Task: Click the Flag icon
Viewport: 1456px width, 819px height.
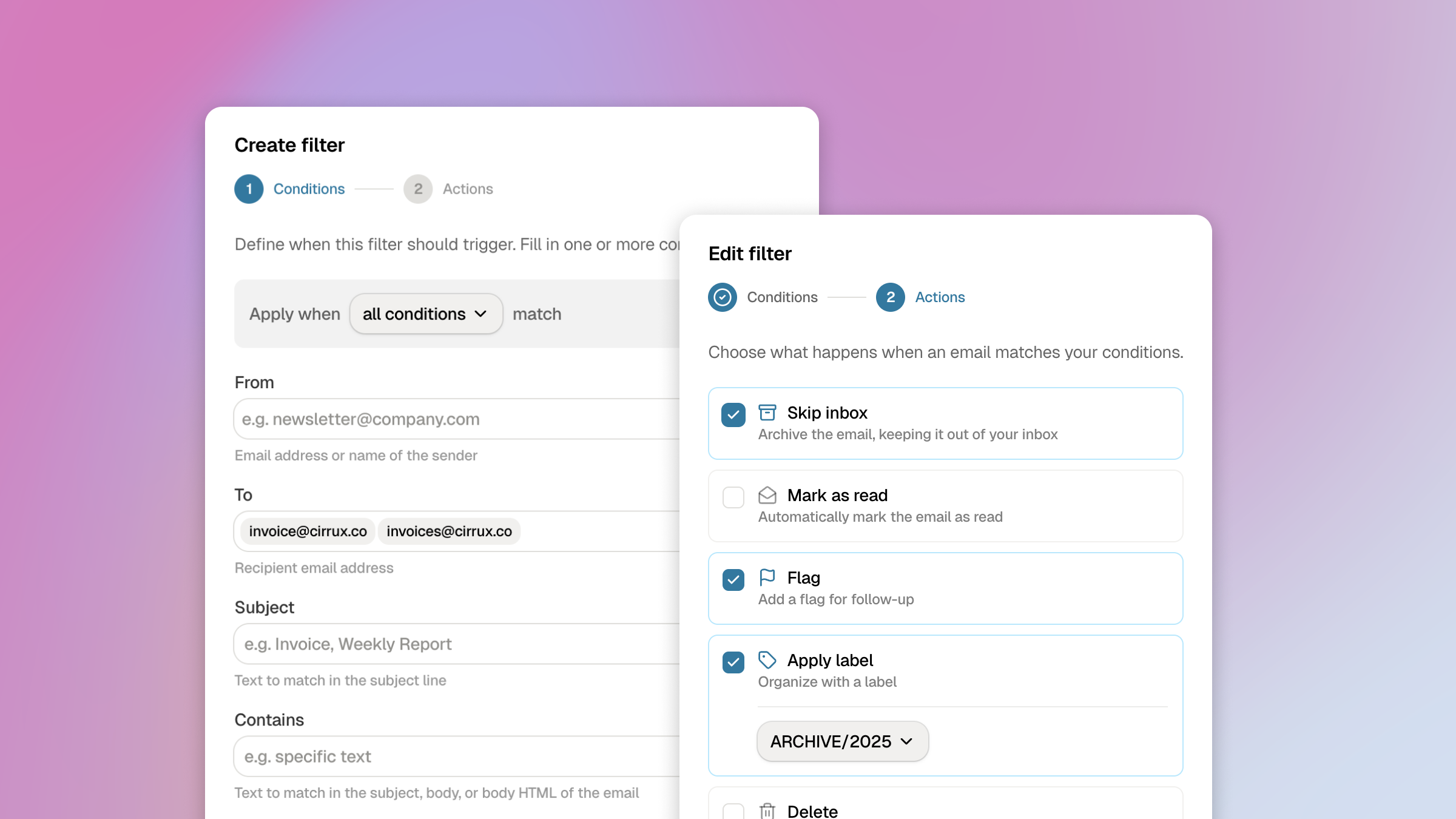Action: [x=767, y=577]
